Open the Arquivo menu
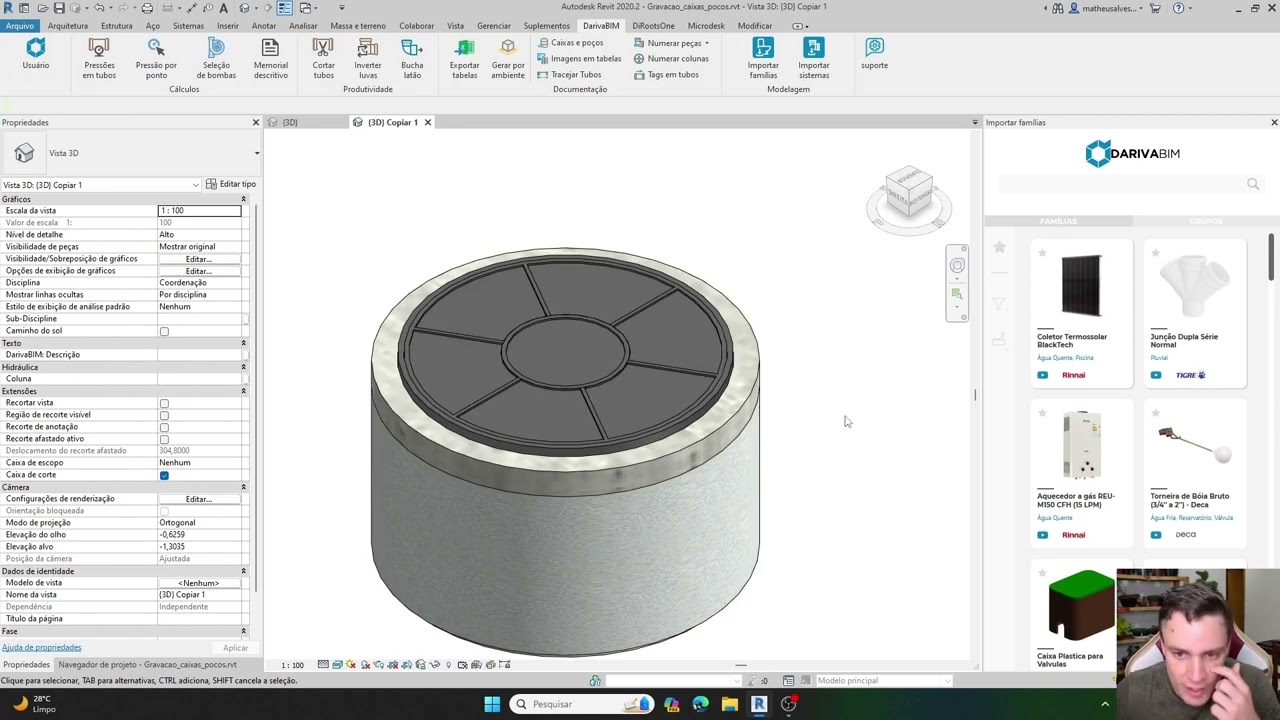Screen dimensions: 1280x720 tap(20, 26)
